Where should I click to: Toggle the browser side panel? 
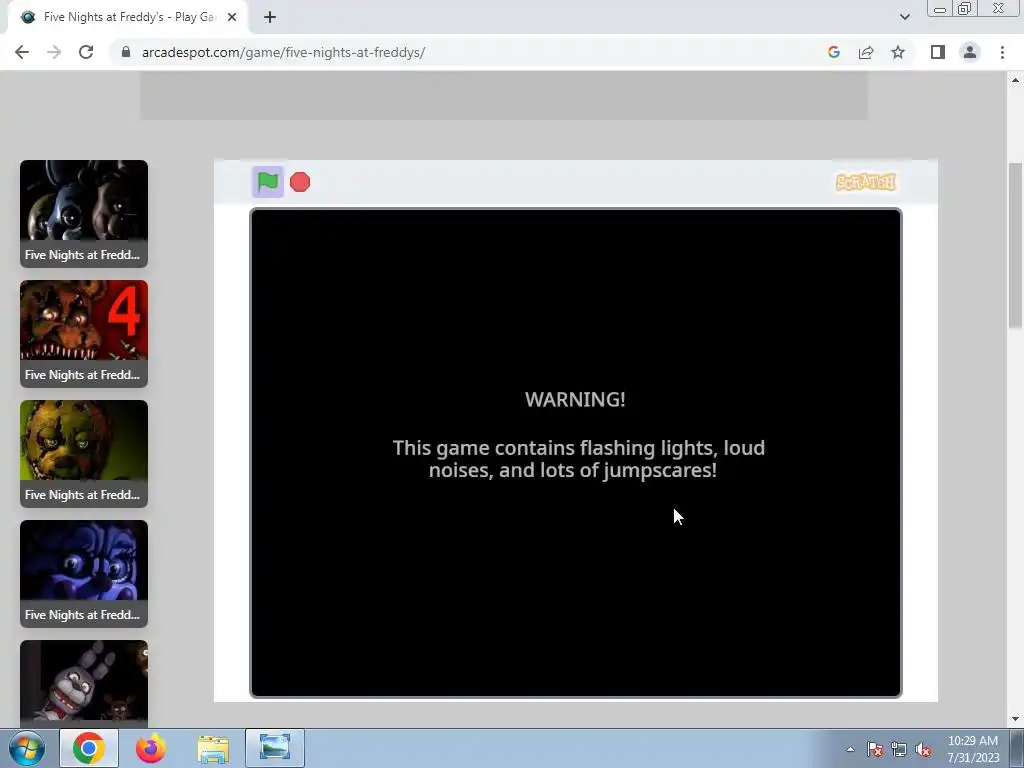[x=938, y=52]
